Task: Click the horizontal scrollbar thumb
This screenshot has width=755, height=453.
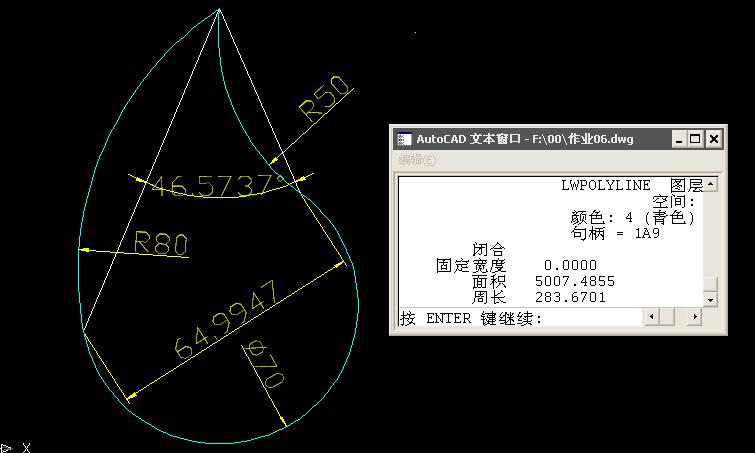Action: pyautogui.click(x=666, y=317)
